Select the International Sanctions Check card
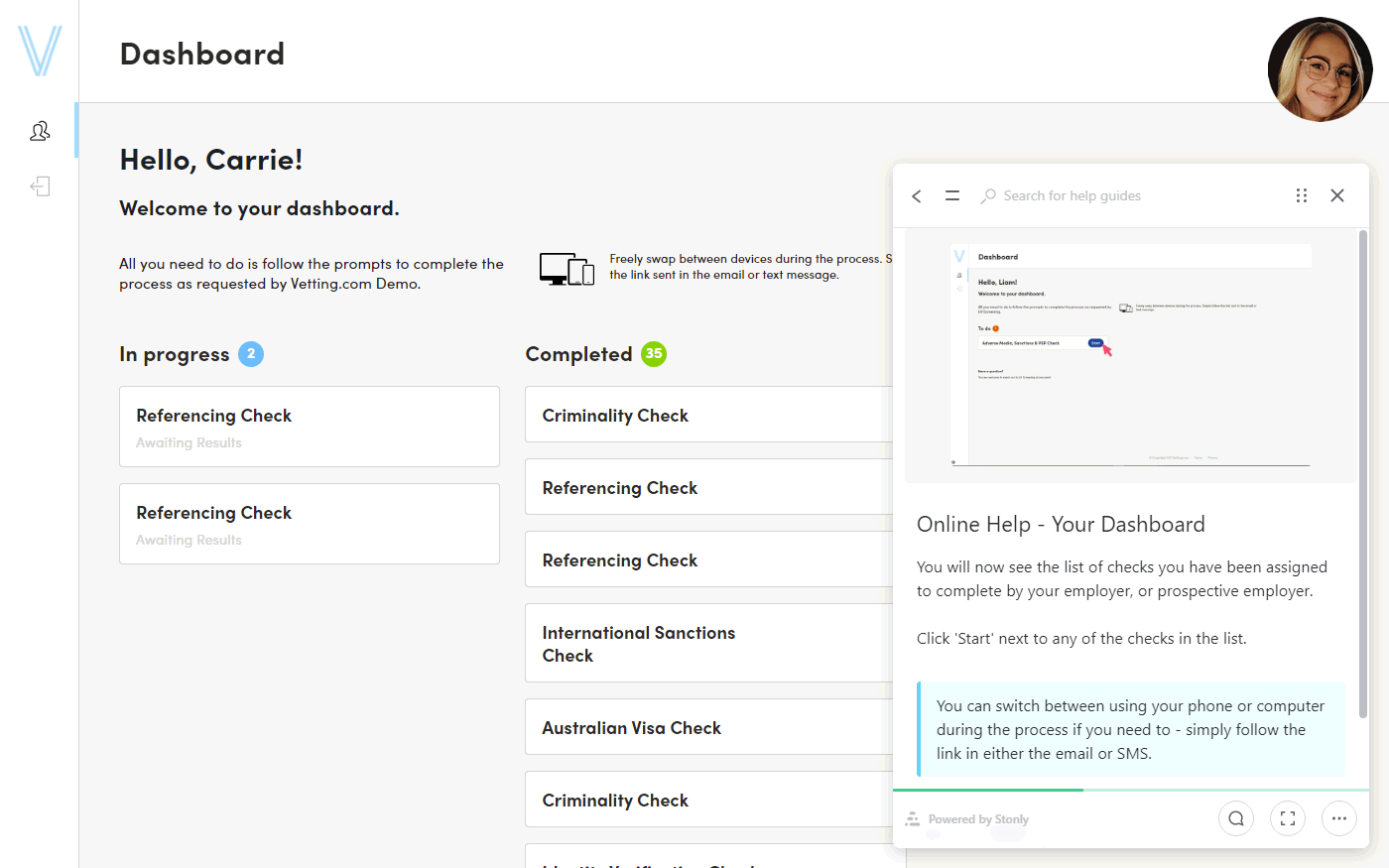The width and height of the screenshot is (1389, 868). (x=708, y=643)
